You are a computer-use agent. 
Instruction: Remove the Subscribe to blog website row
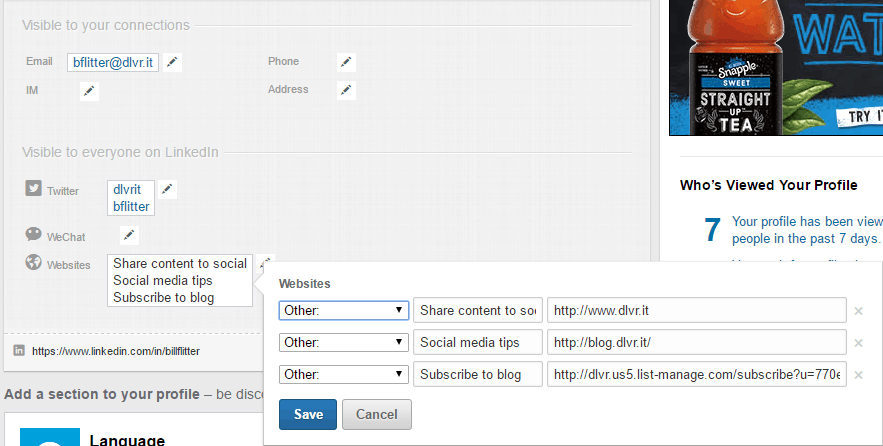[x=858, y=375]
